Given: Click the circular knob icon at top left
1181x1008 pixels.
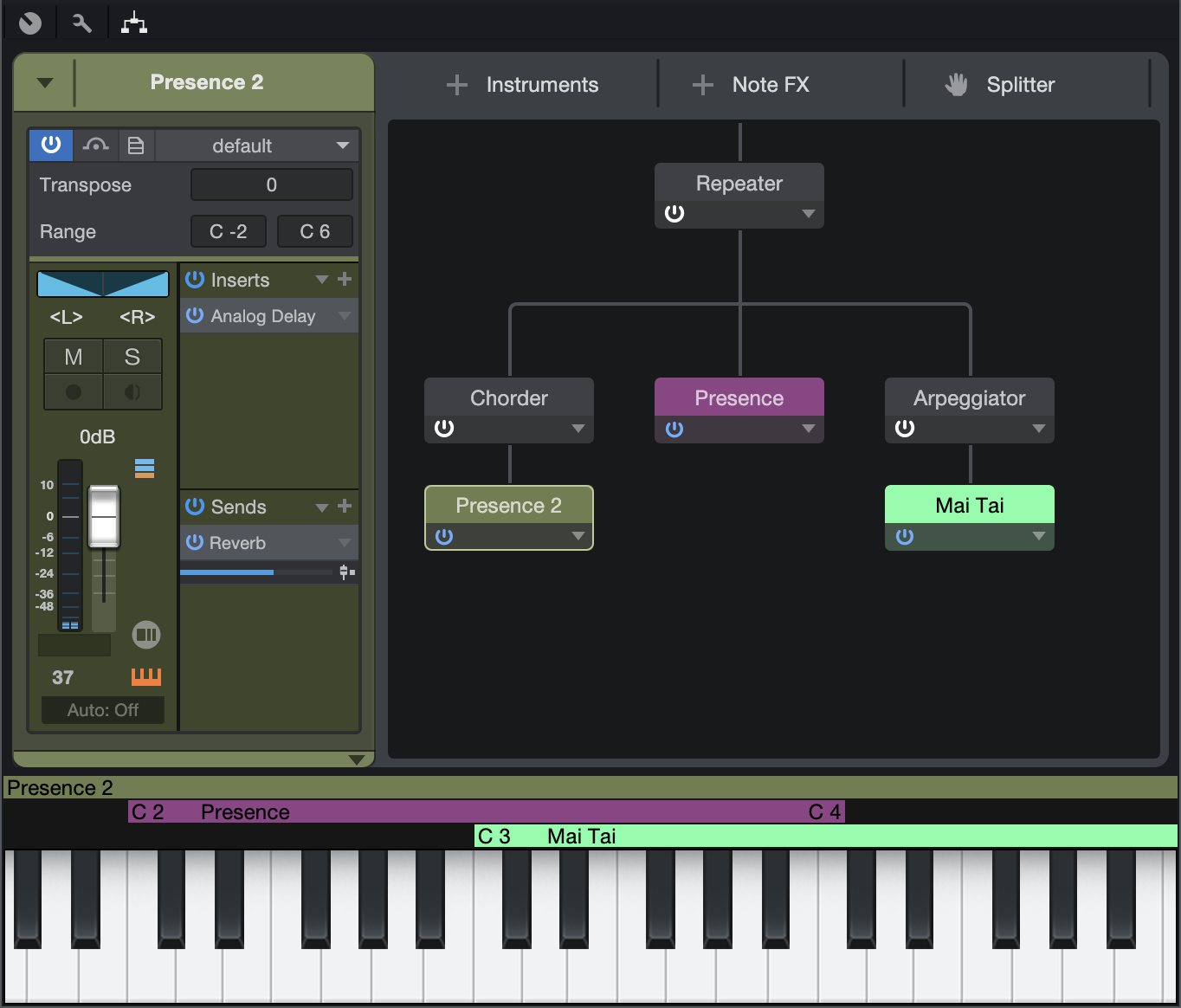Looking at the screenshot, I should (30, 23).
